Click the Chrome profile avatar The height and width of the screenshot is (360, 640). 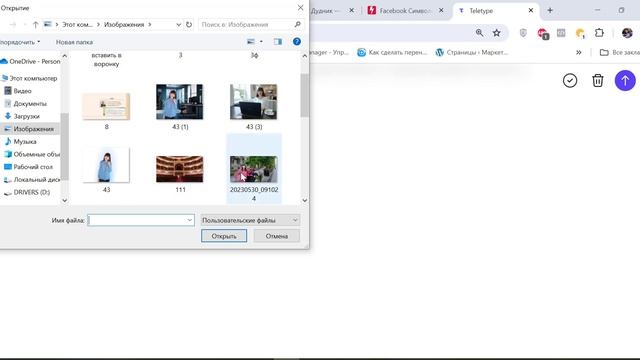[x=627, y=33]
